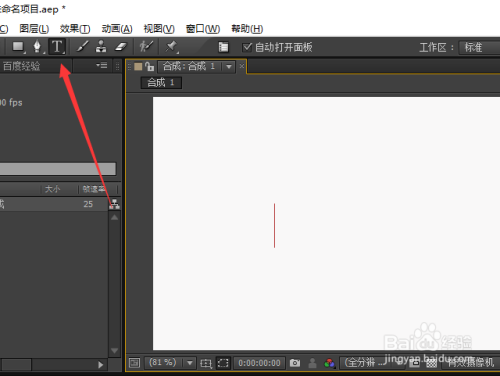Select the Clone Stamp tool
This screenshot has height=376, width=500.
click(101, 47)
